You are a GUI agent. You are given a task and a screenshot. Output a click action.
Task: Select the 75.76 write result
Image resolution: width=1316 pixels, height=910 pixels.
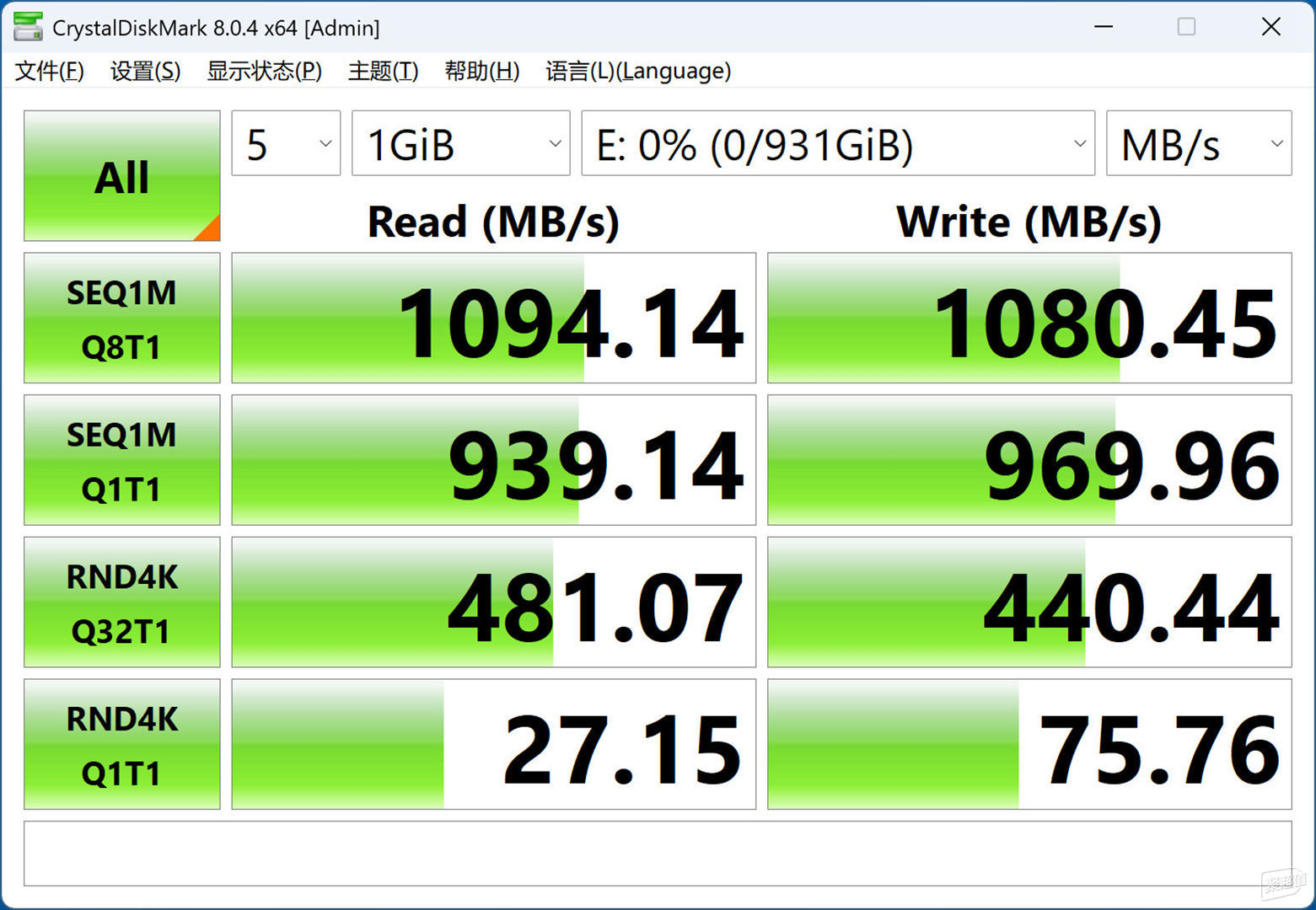point(1029,744)
